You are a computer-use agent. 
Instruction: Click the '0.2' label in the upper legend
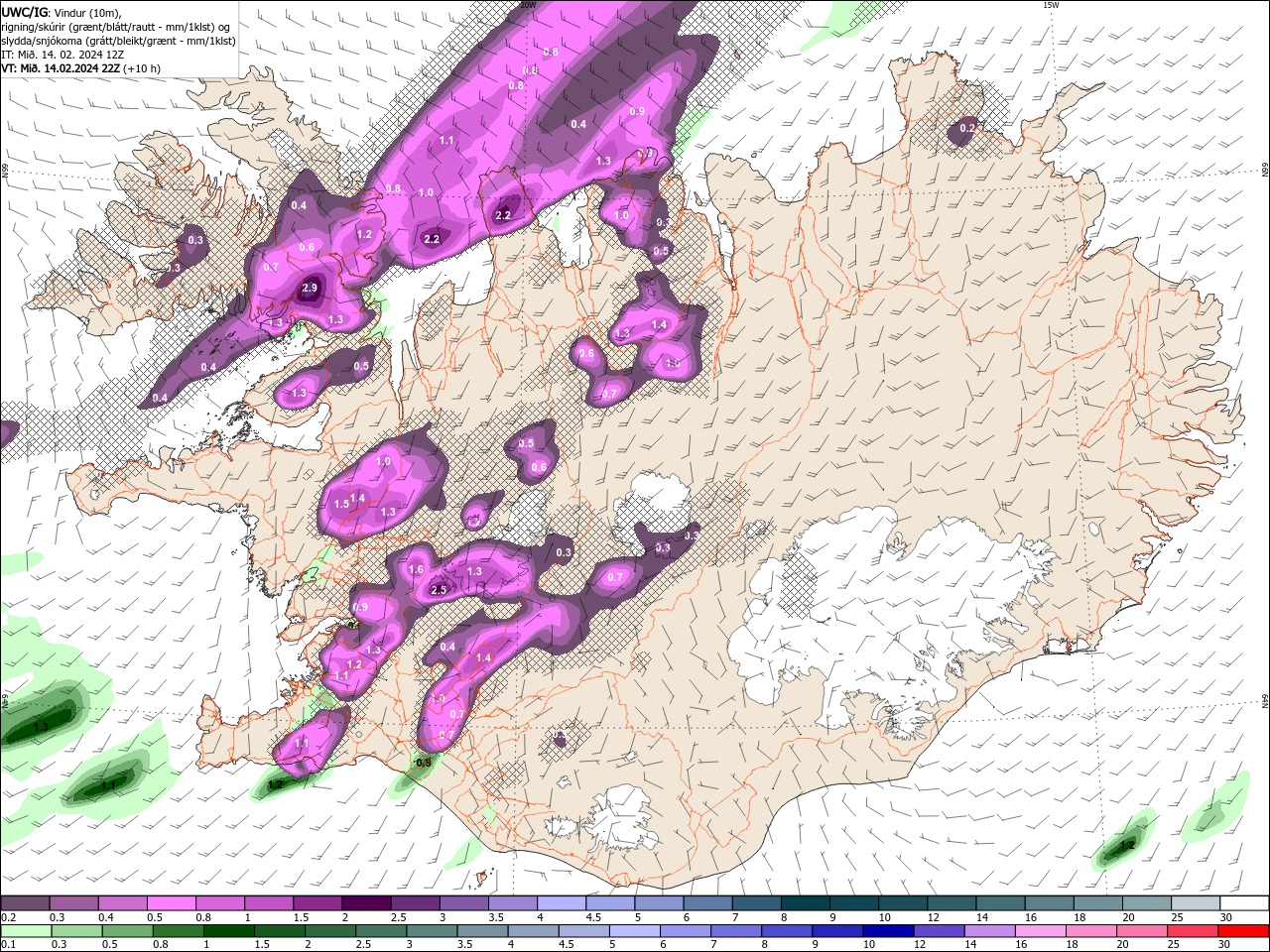tap(8, 917)
